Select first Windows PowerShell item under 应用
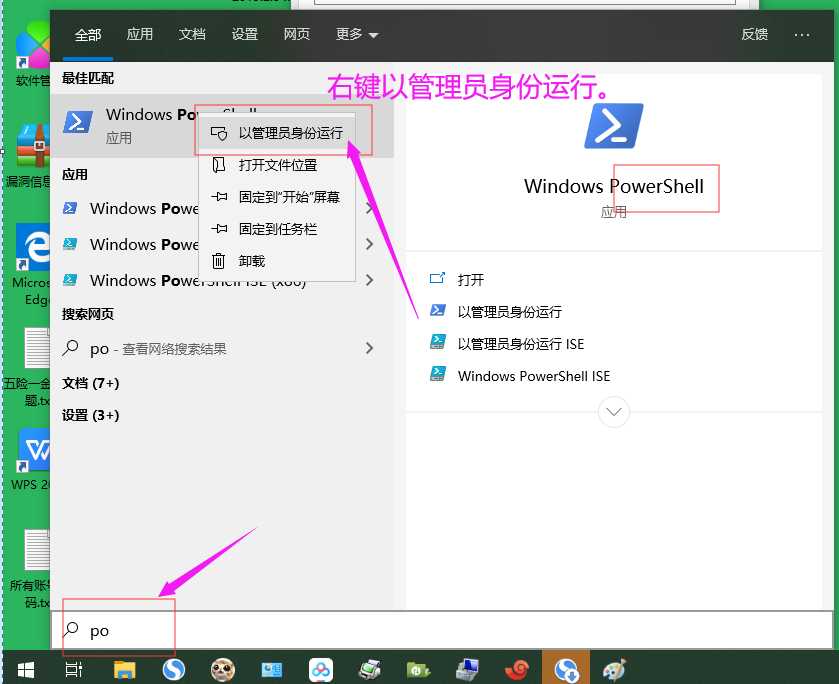Screen dimensions: 839x684 click(x=222, y=208)
